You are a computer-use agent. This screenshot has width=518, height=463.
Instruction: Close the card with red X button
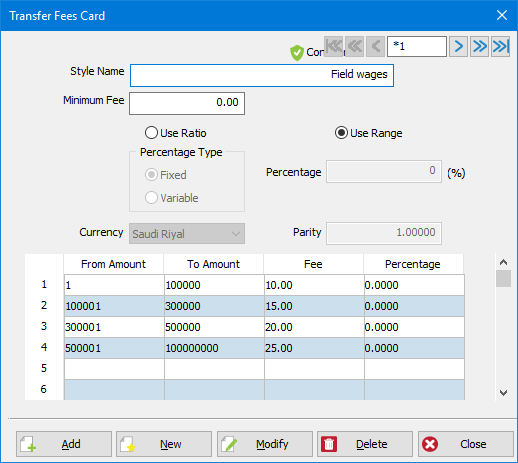click(466, 444)
